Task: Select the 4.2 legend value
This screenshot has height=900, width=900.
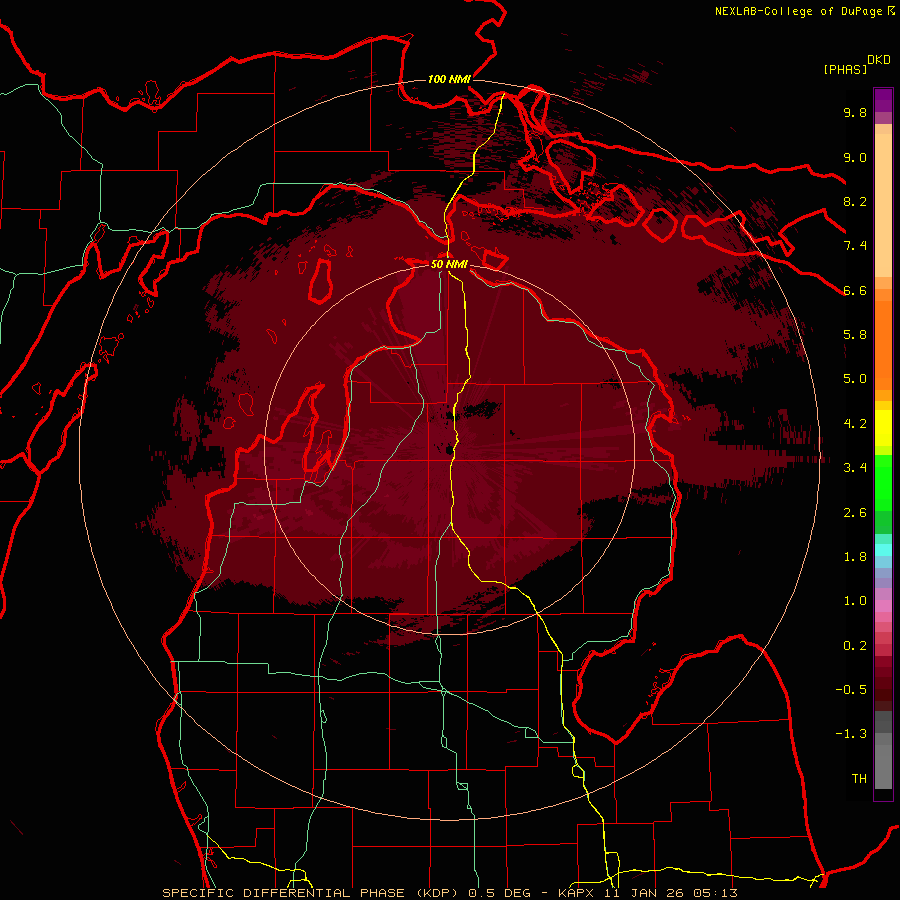Action: (855, 424)
